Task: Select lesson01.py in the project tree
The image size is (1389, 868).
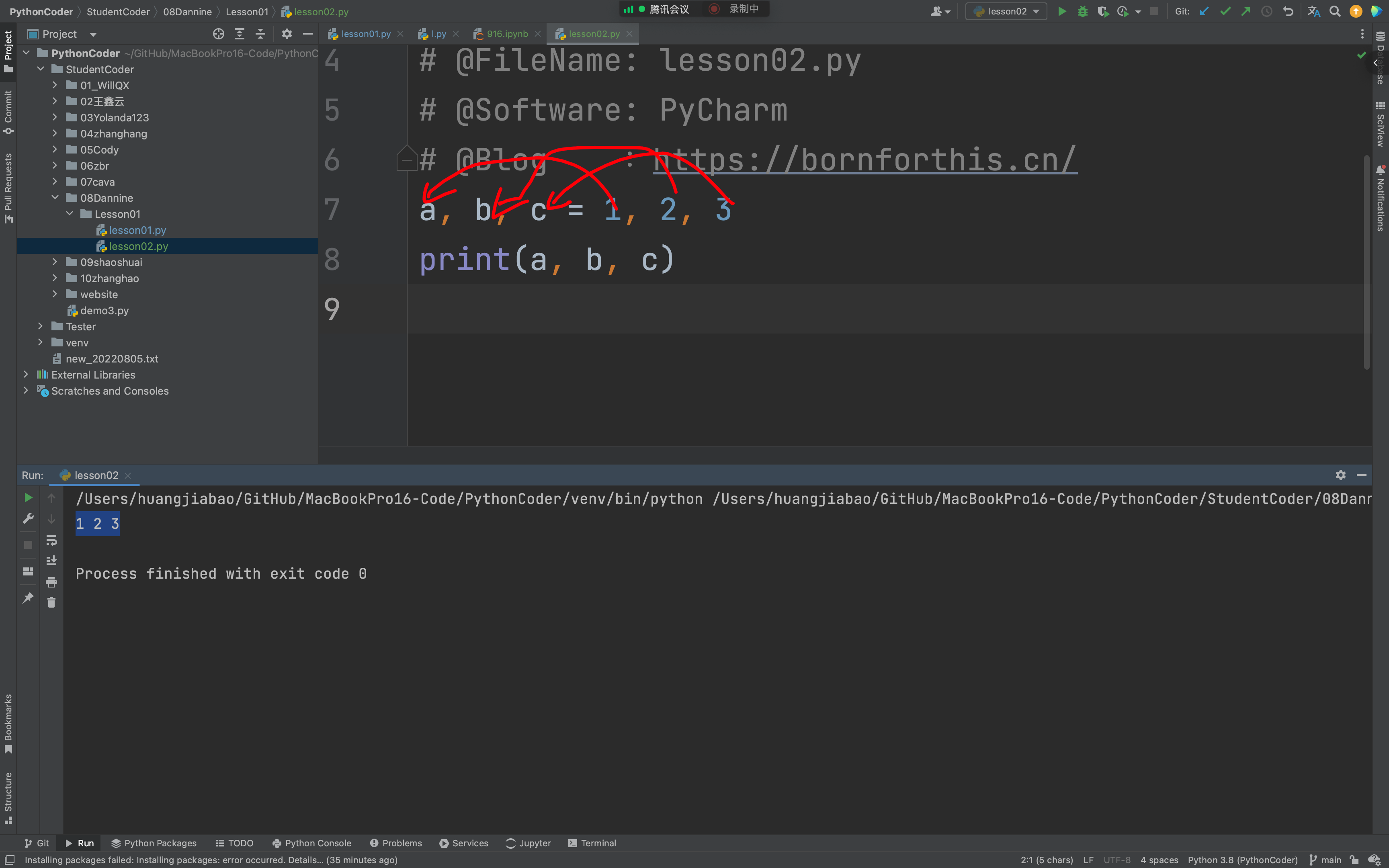Action: point(137,230)
